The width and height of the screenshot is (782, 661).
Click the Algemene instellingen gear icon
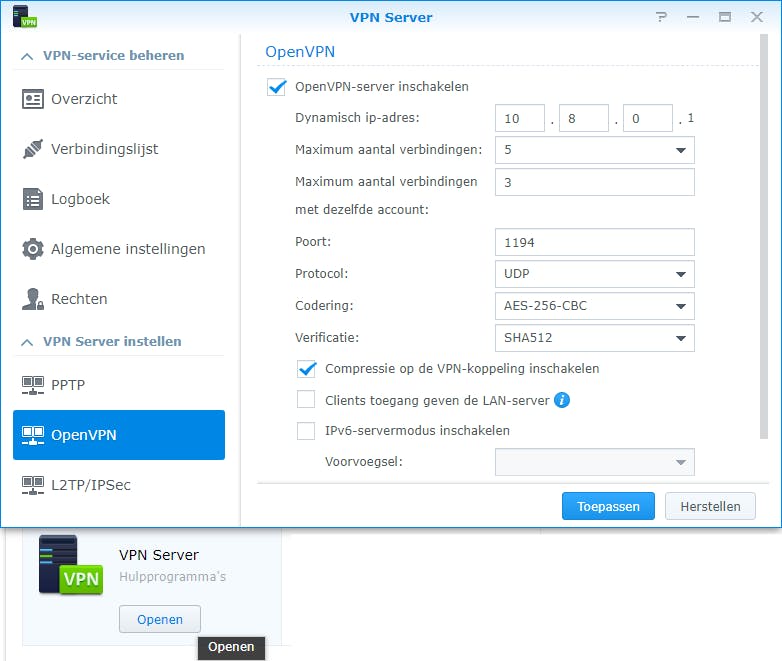click(x=33, y=248)
